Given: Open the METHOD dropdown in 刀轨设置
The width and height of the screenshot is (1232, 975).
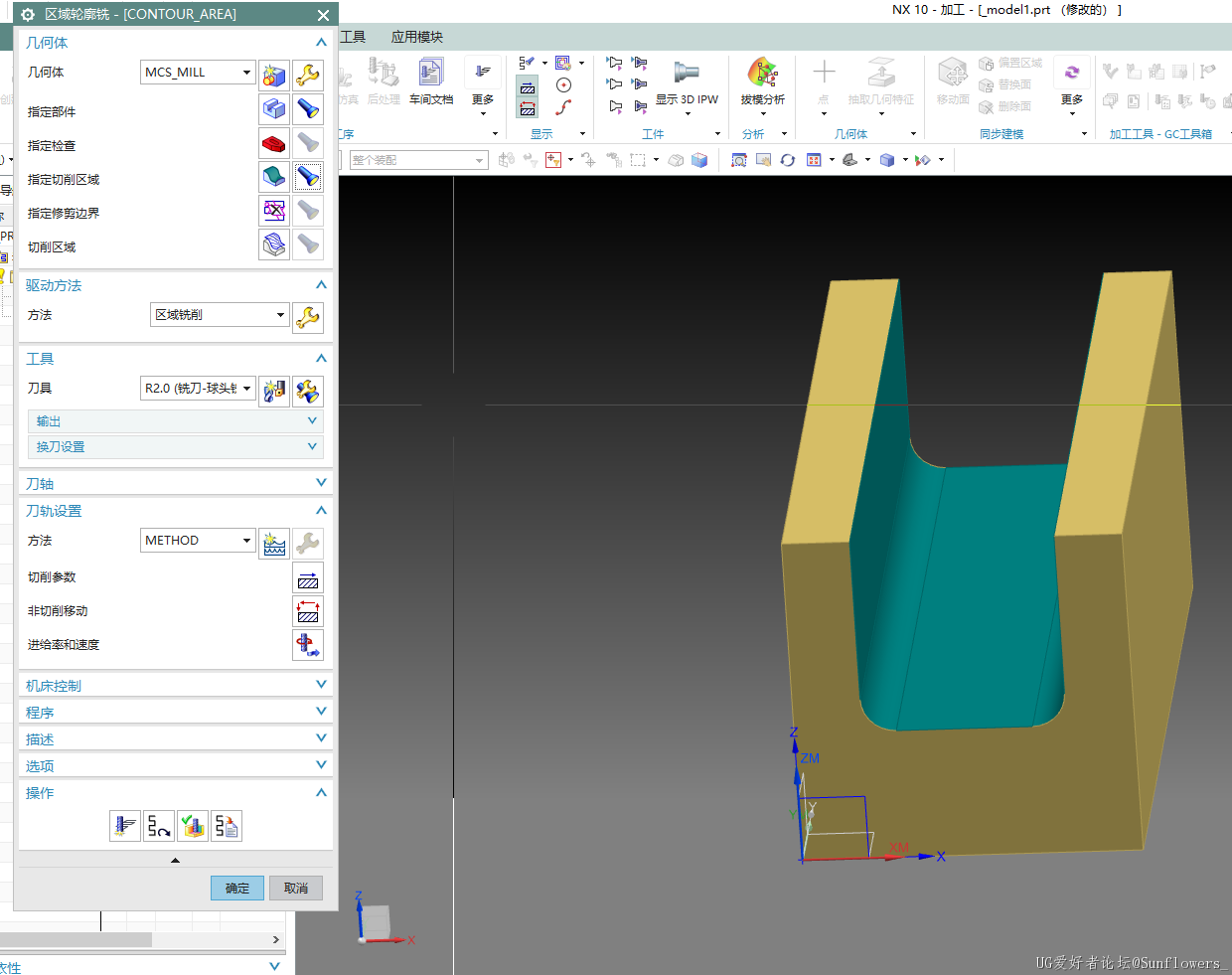Looking at the screenshot, I should click(198, 541).
